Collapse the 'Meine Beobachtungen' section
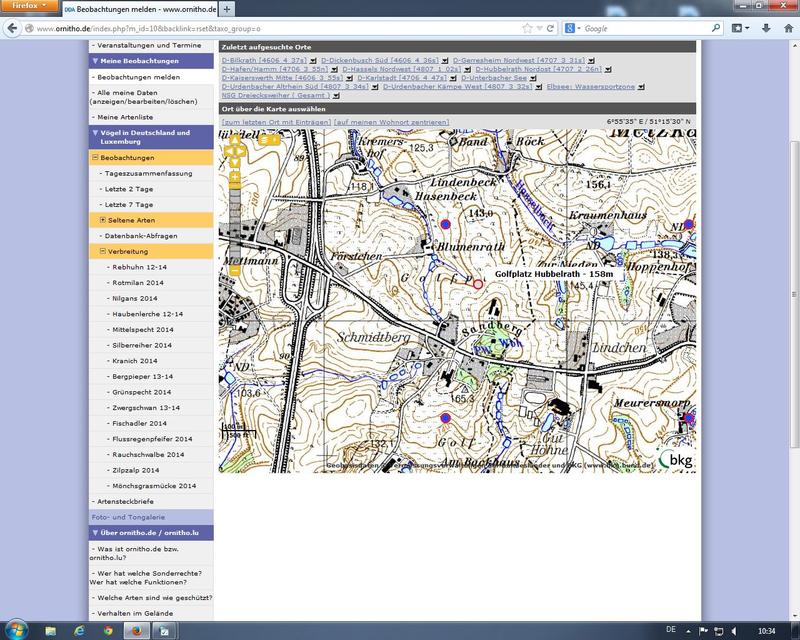The image size is (800, 640). coord(95,61)
